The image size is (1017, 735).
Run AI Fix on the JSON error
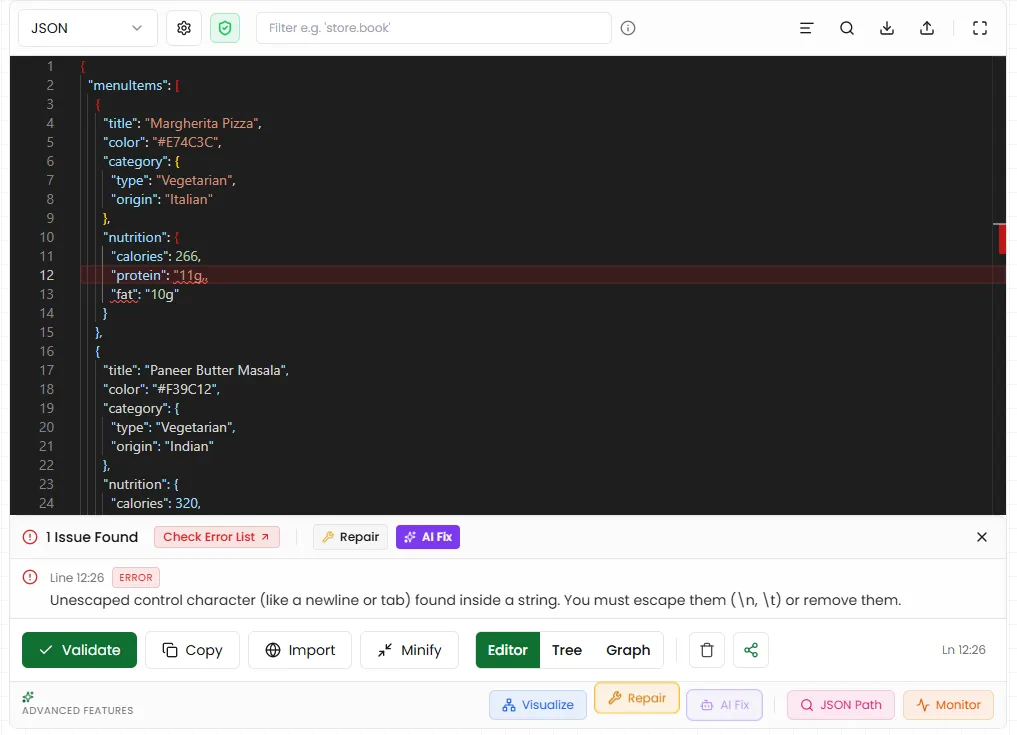click(428, 537)
